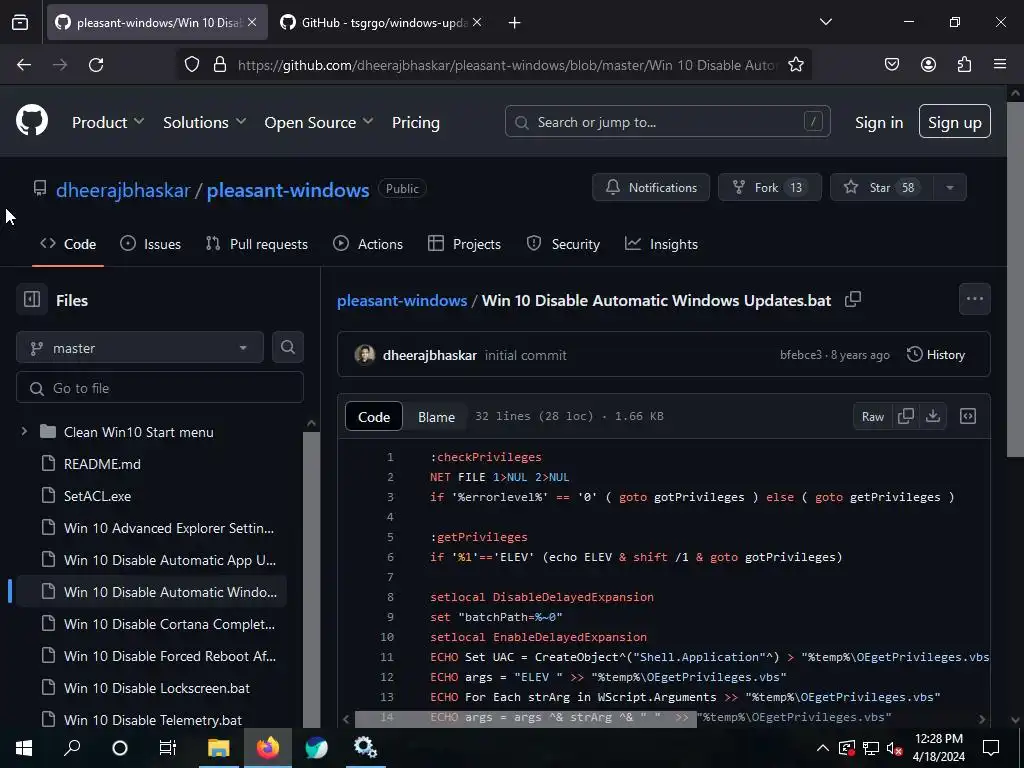Click the GitHub logo home icon

[32, 121]
